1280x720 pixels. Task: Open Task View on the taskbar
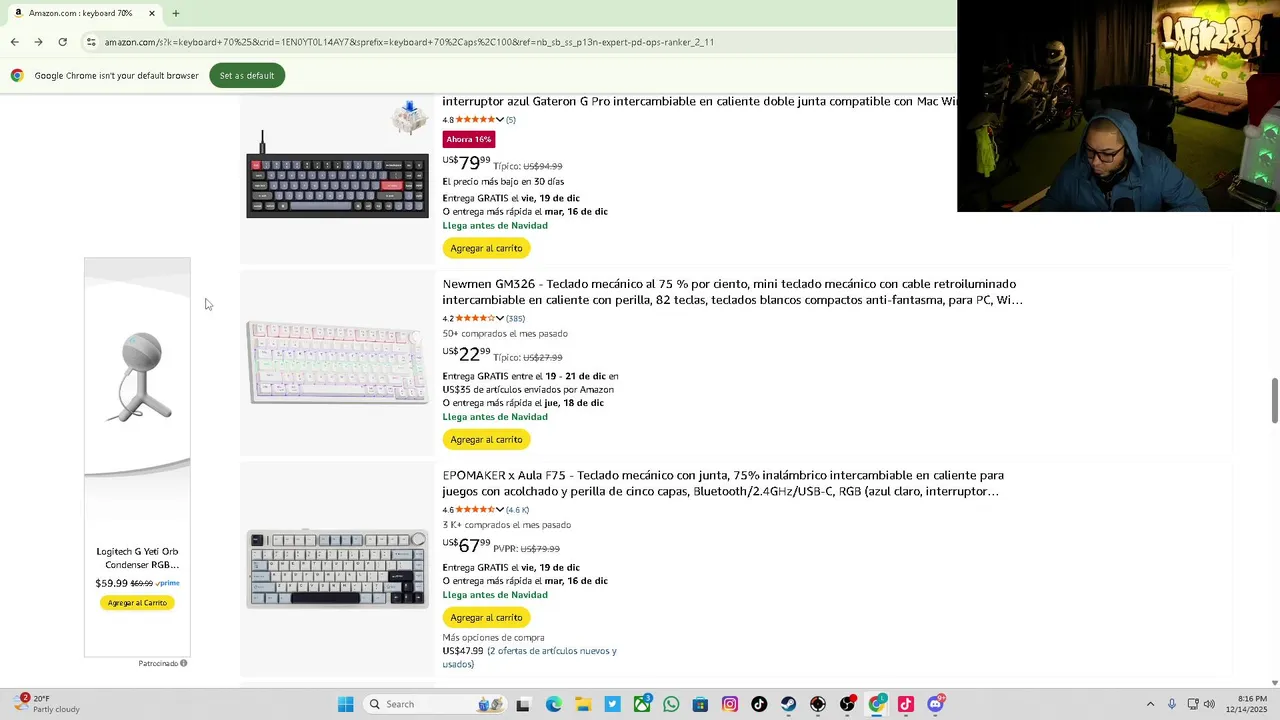[x=522, y=704]
